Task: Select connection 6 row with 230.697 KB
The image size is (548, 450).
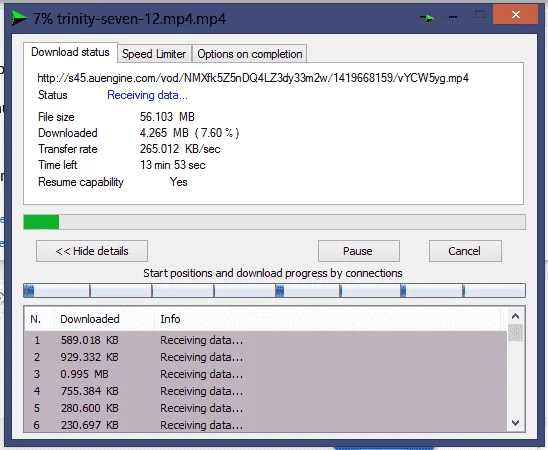Action: (x=266, y=425)
